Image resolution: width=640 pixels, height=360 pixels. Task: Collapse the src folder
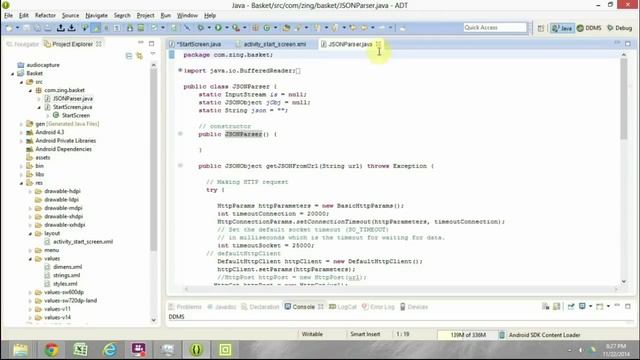(x=22, y=82)
